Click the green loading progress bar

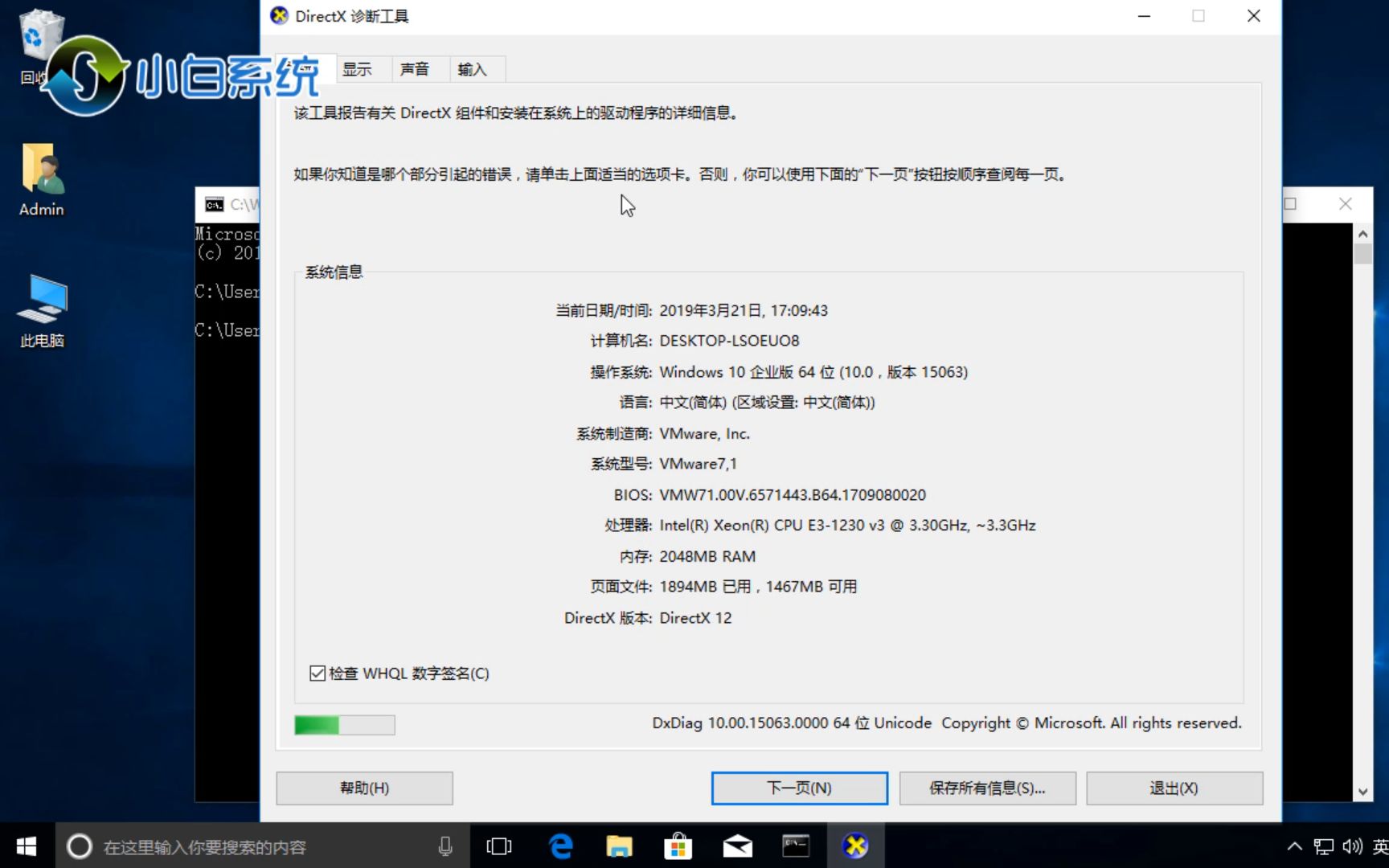click(x=344, y=725)
